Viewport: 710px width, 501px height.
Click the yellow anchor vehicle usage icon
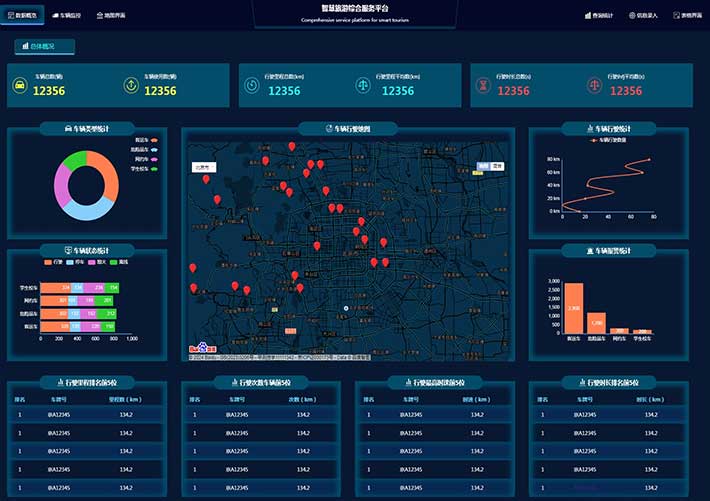(x=130, y=86)
